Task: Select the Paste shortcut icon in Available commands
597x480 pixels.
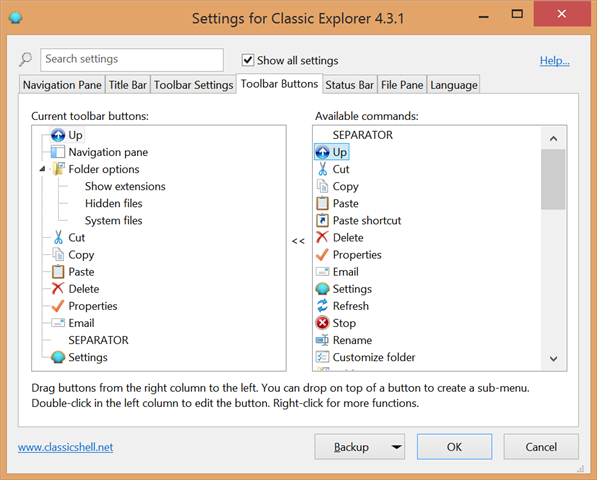Action: (322, 220)
